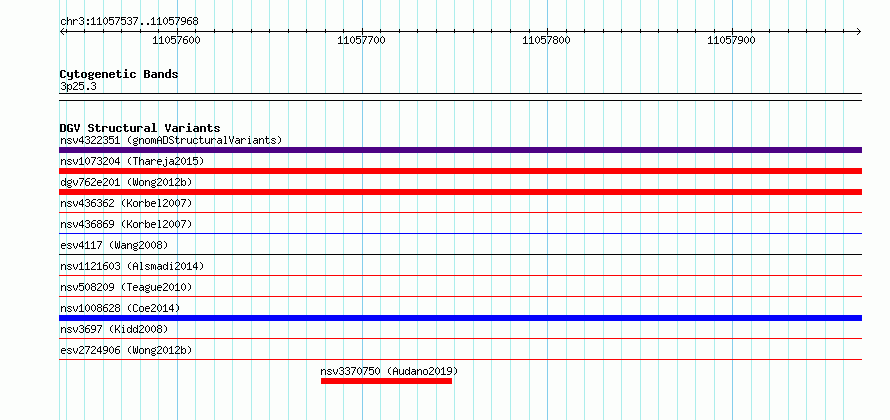
Task: Click ruler position 11057800
Action: tap(546, 40)
